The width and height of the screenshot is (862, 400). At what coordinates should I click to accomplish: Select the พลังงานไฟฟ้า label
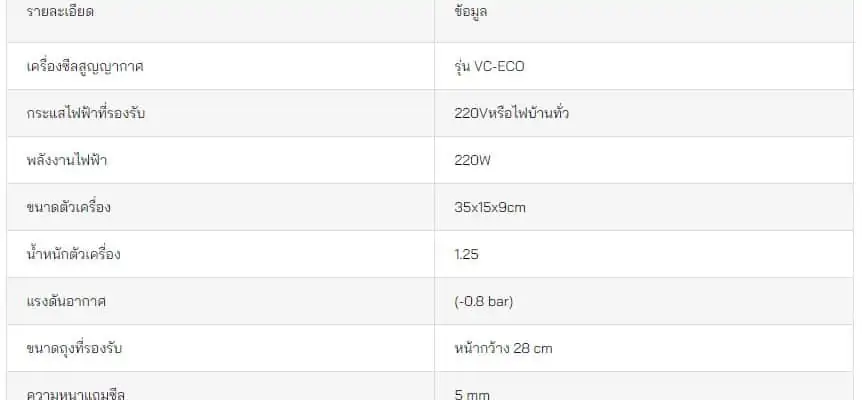coord(67,160)
